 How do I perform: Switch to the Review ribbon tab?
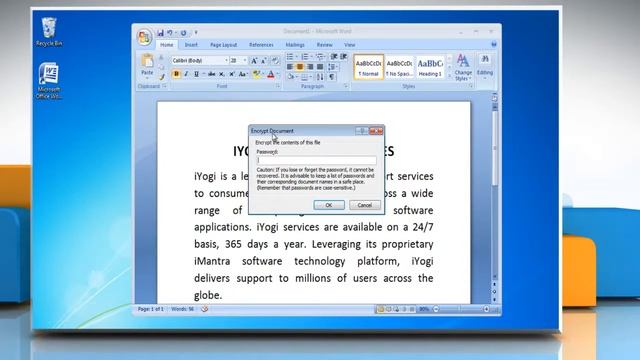[324, 45]
